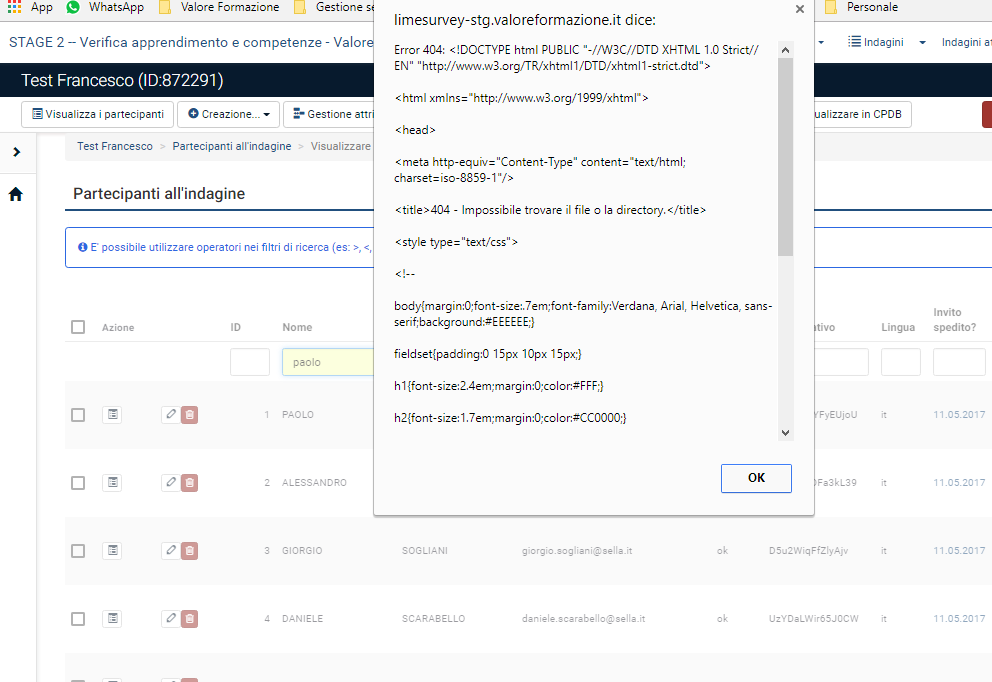Expand the sidebar with the chevron arrow
992x682 pixels.
[x=16, y=152]
